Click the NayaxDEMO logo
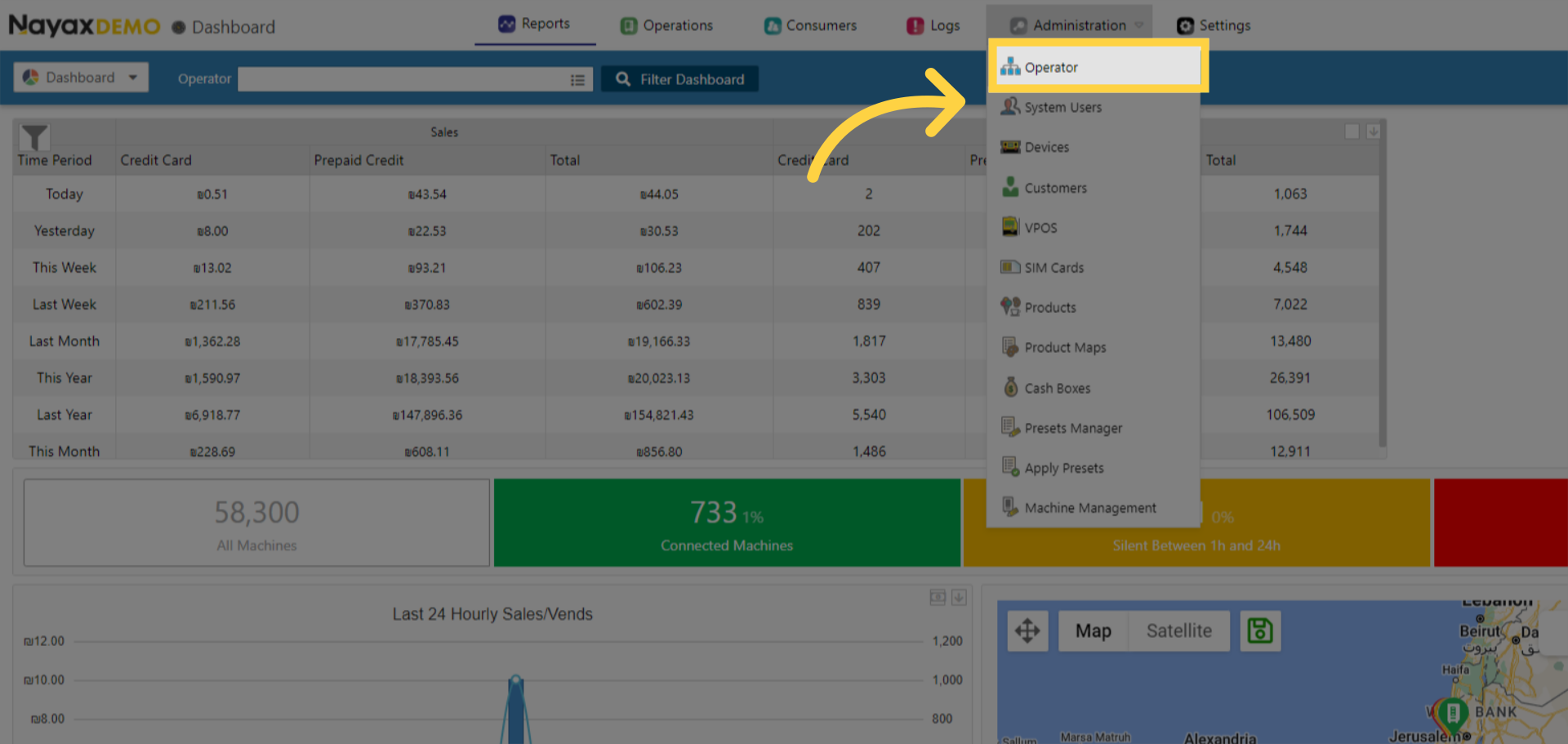 pos(85,26)
